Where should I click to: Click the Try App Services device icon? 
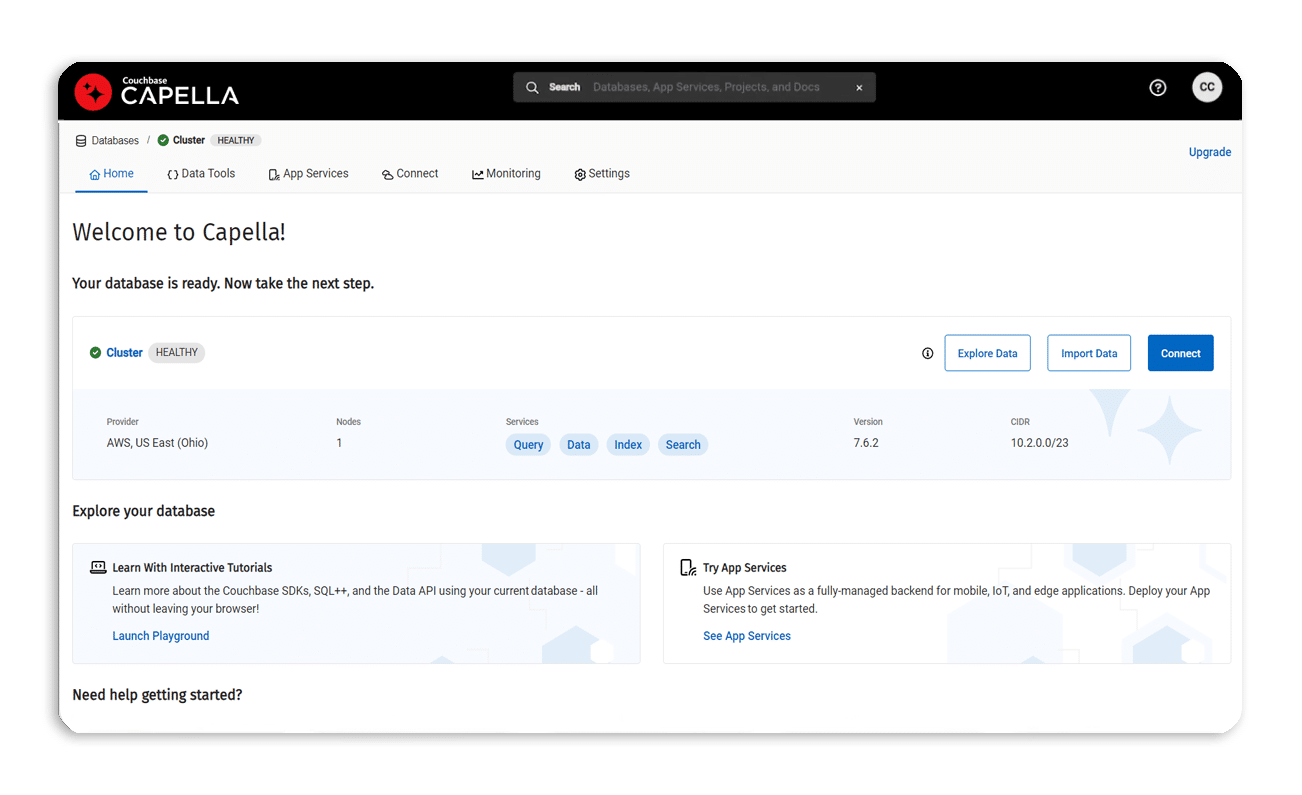point(688,567)
